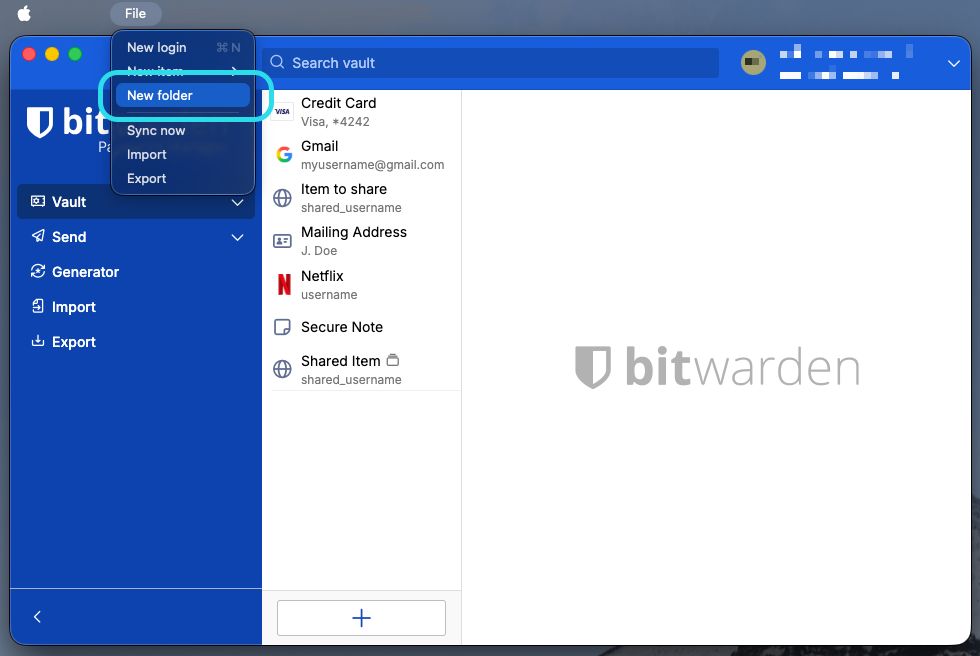This screenshot has width=980, height=656.
Task: Click the paper-plane icon next to Send
Action: point(41,237)
